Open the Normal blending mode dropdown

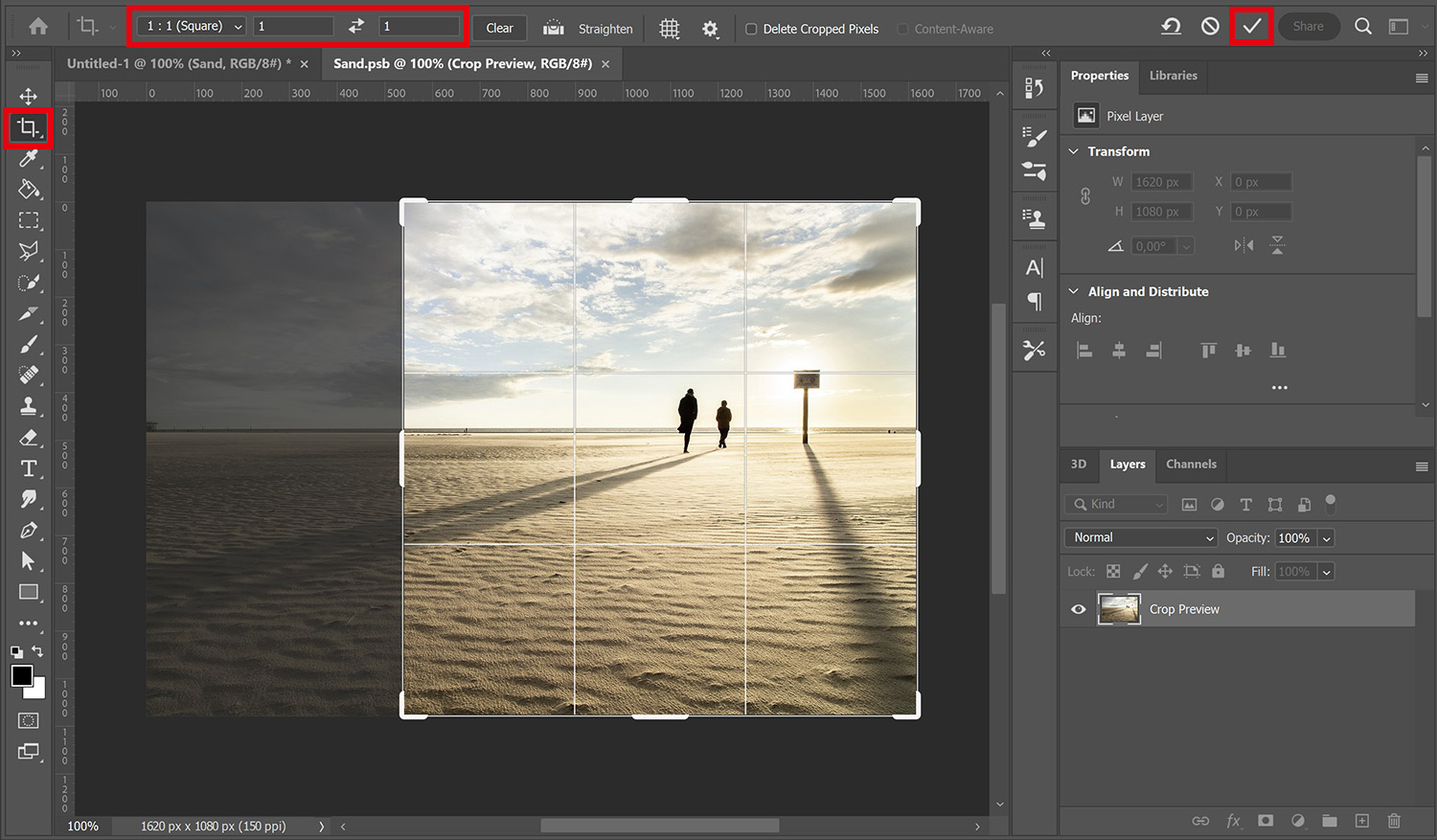click(x=1140, y=537)
